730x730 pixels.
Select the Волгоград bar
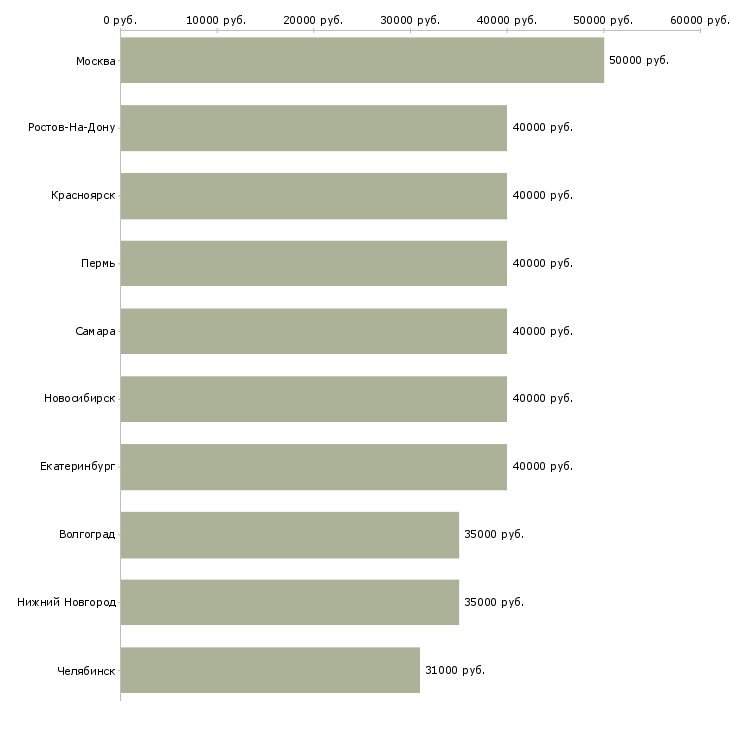click(x=289, y=535)
